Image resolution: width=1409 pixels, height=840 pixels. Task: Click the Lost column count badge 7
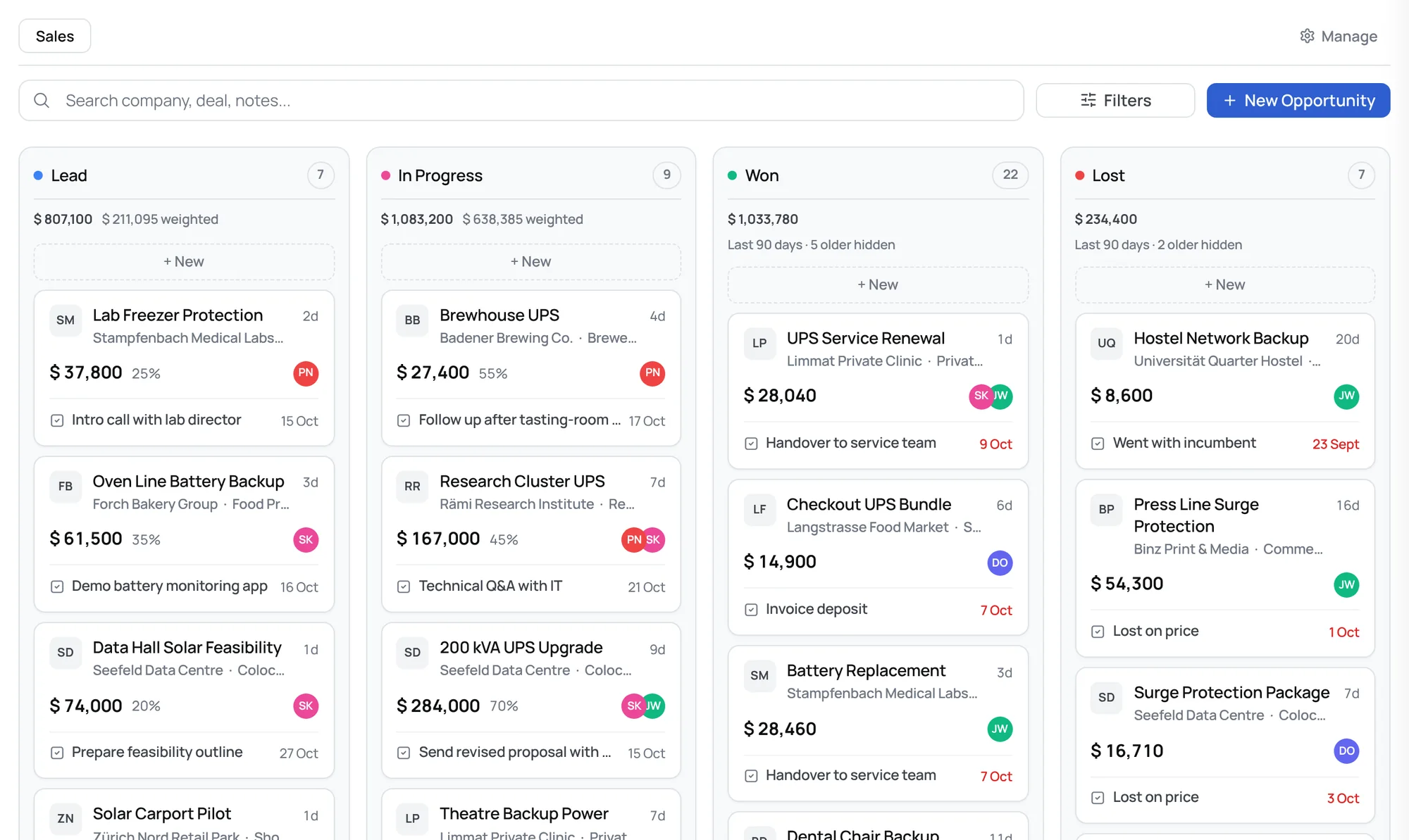(1361, 175)
